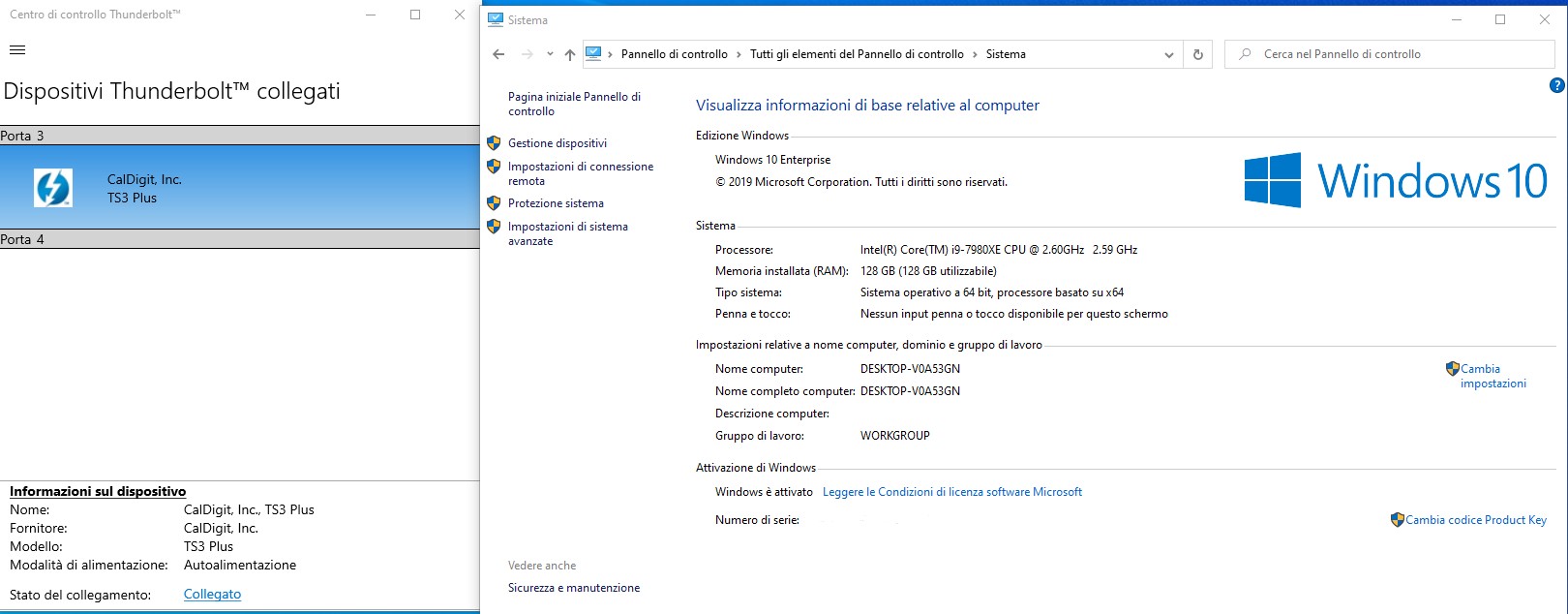Viewport: 1568px width, 614px height.
Task: Click the Forward arrow in Sistema window
Action: pyautogui.click(x=527, y=54)
